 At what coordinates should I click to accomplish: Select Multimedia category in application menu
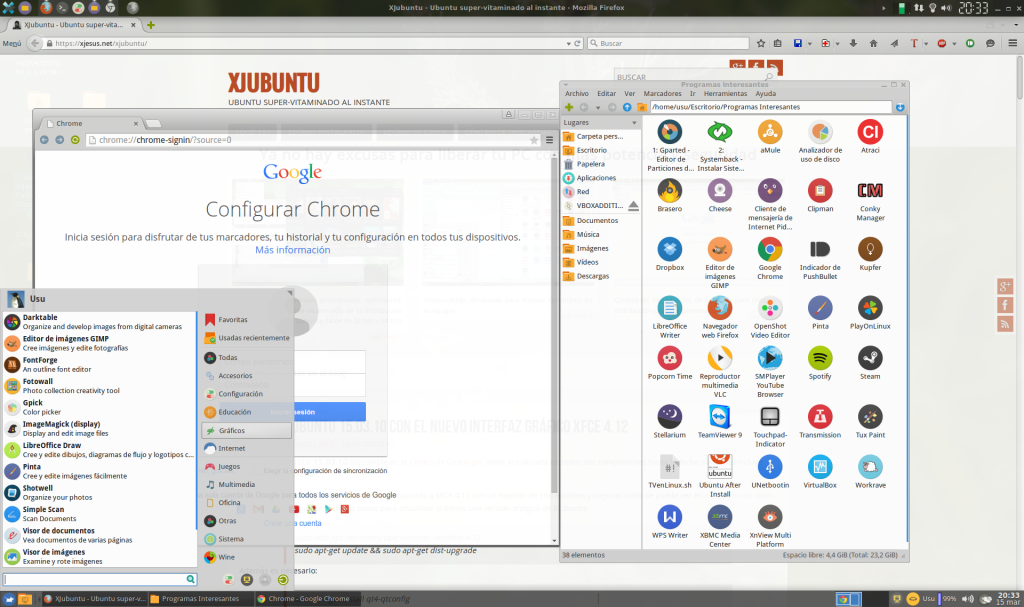(x=247, y=484)
